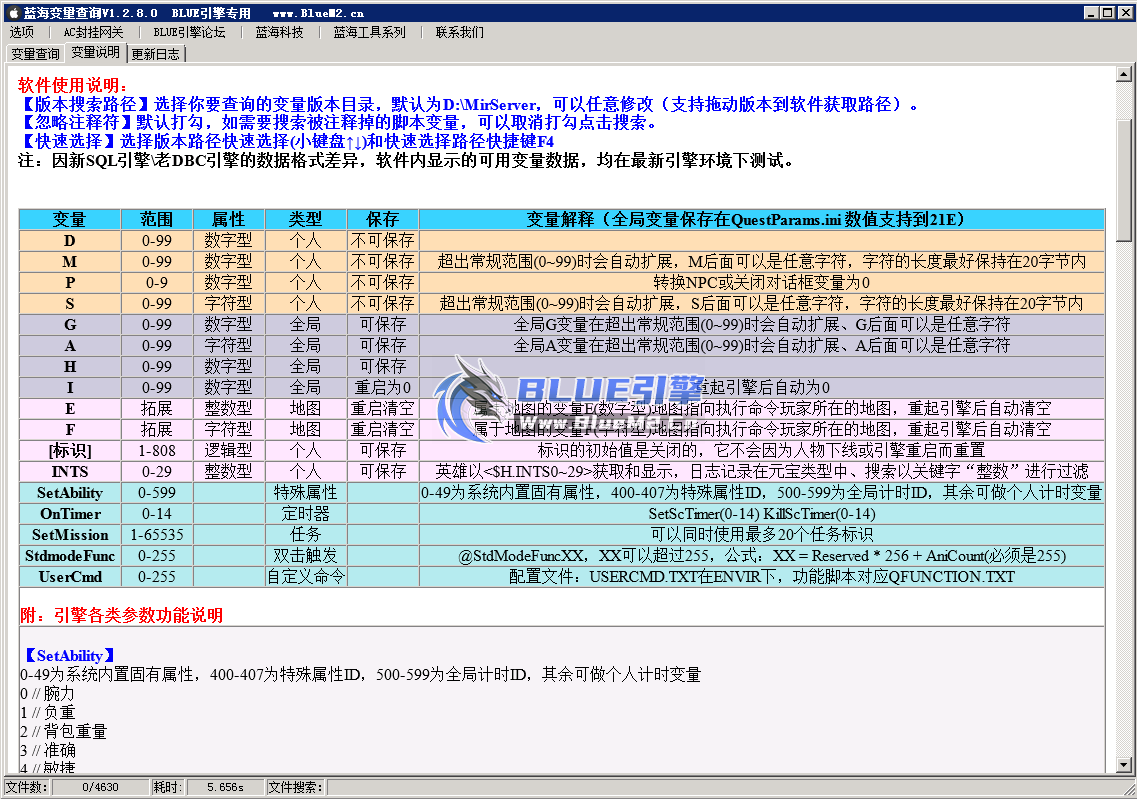Open the AC封挂网关 menu
This screenshot has width=1137, height=799.
point(93,32)
